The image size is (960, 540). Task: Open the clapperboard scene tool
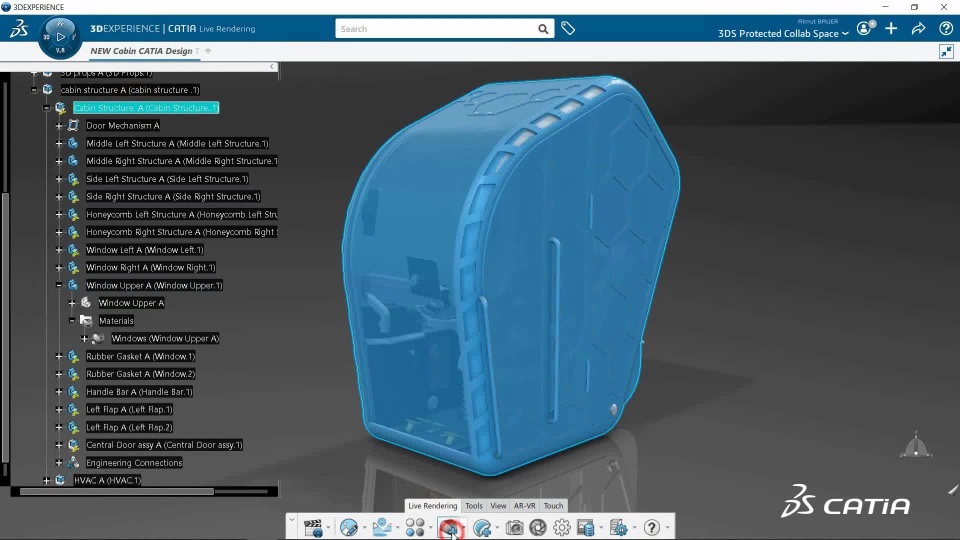(x=313, y=527)
